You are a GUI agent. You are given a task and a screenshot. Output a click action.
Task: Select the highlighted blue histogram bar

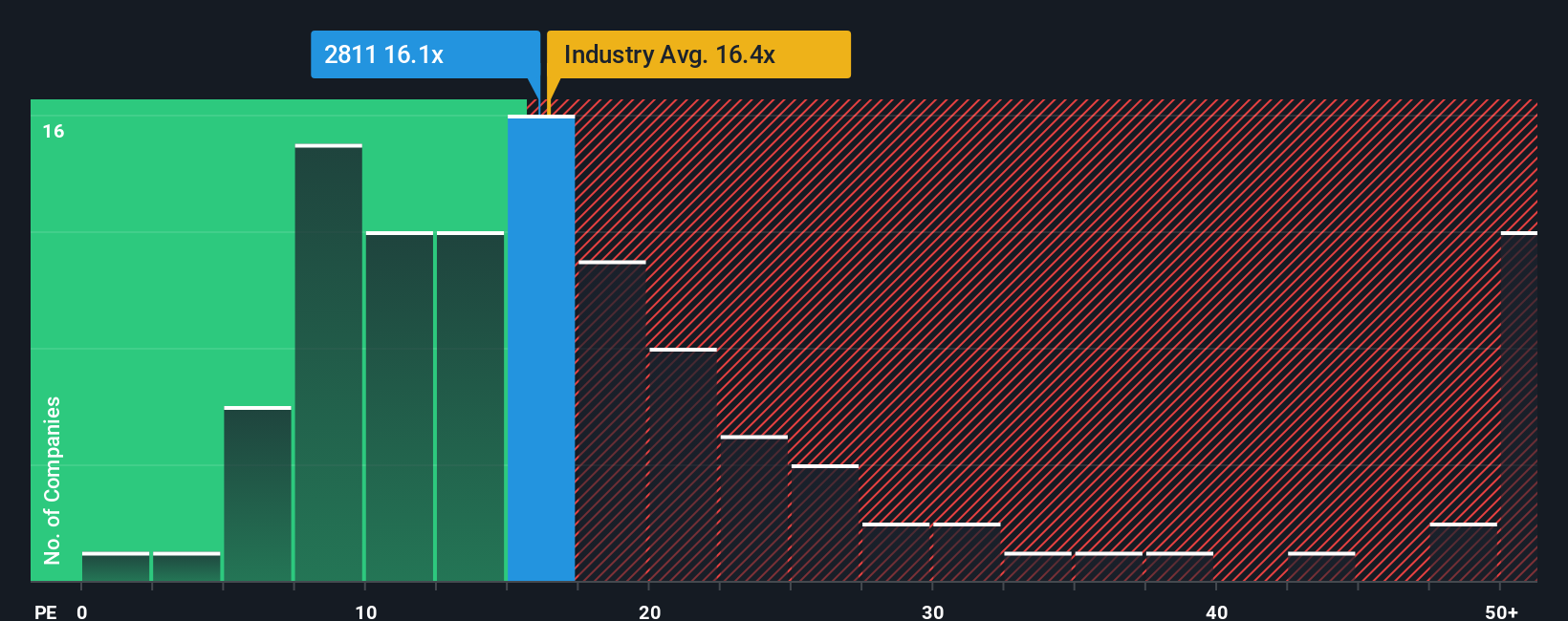click(541, 349)
